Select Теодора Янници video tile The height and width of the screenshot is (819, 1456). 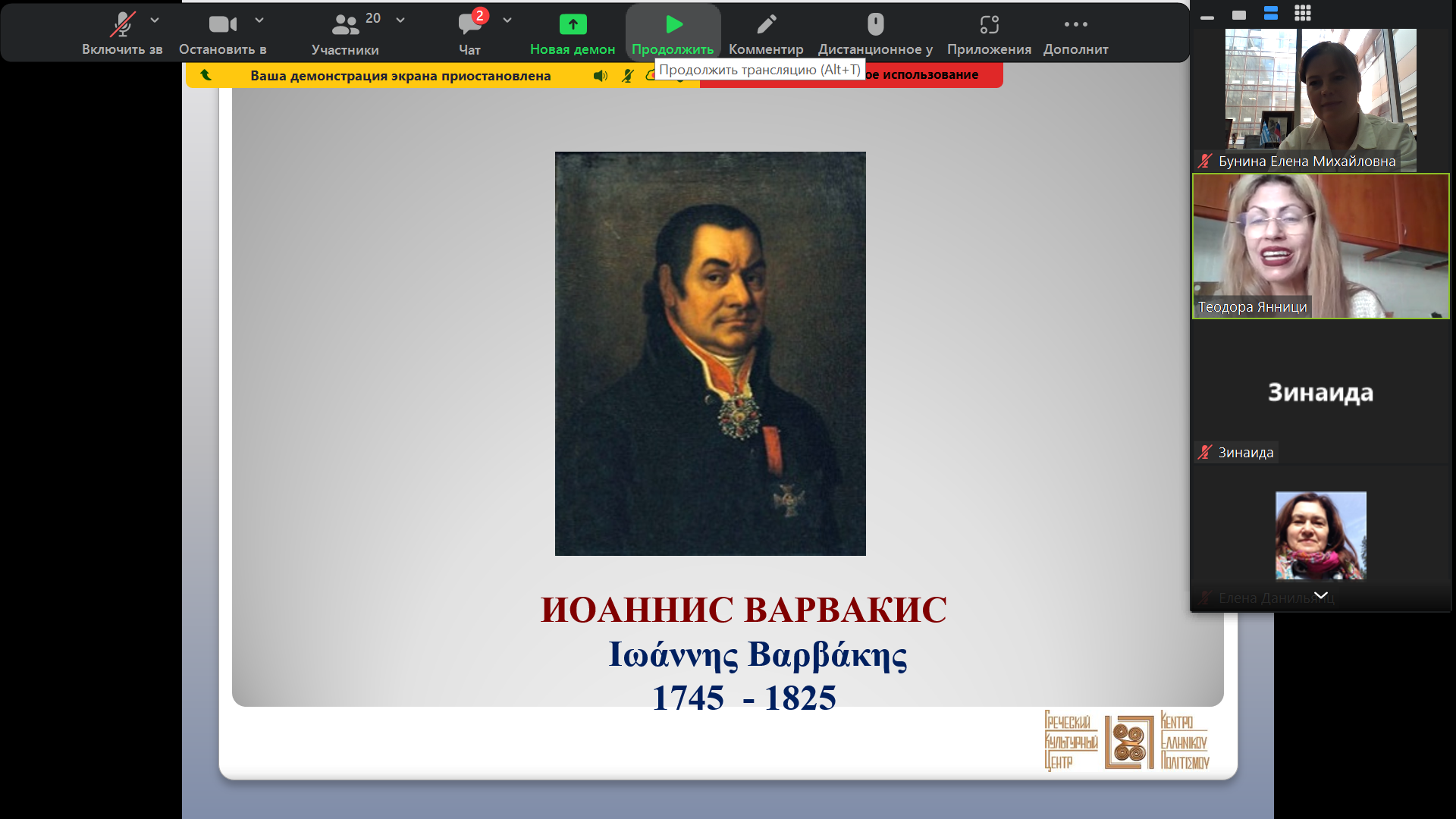(x=1320, y=246)
